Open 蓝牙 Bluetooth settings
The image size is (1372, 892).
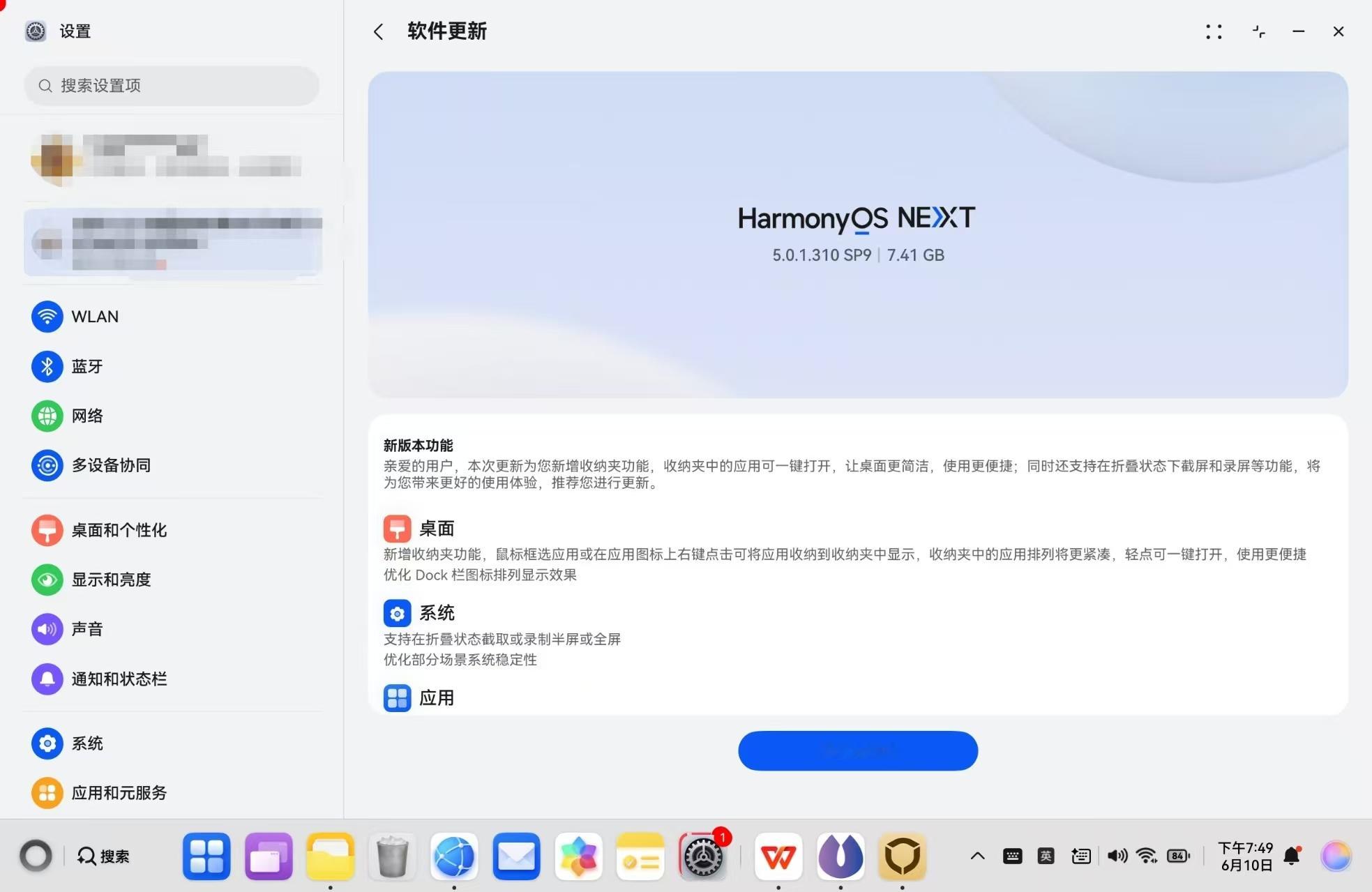[173, 366]
